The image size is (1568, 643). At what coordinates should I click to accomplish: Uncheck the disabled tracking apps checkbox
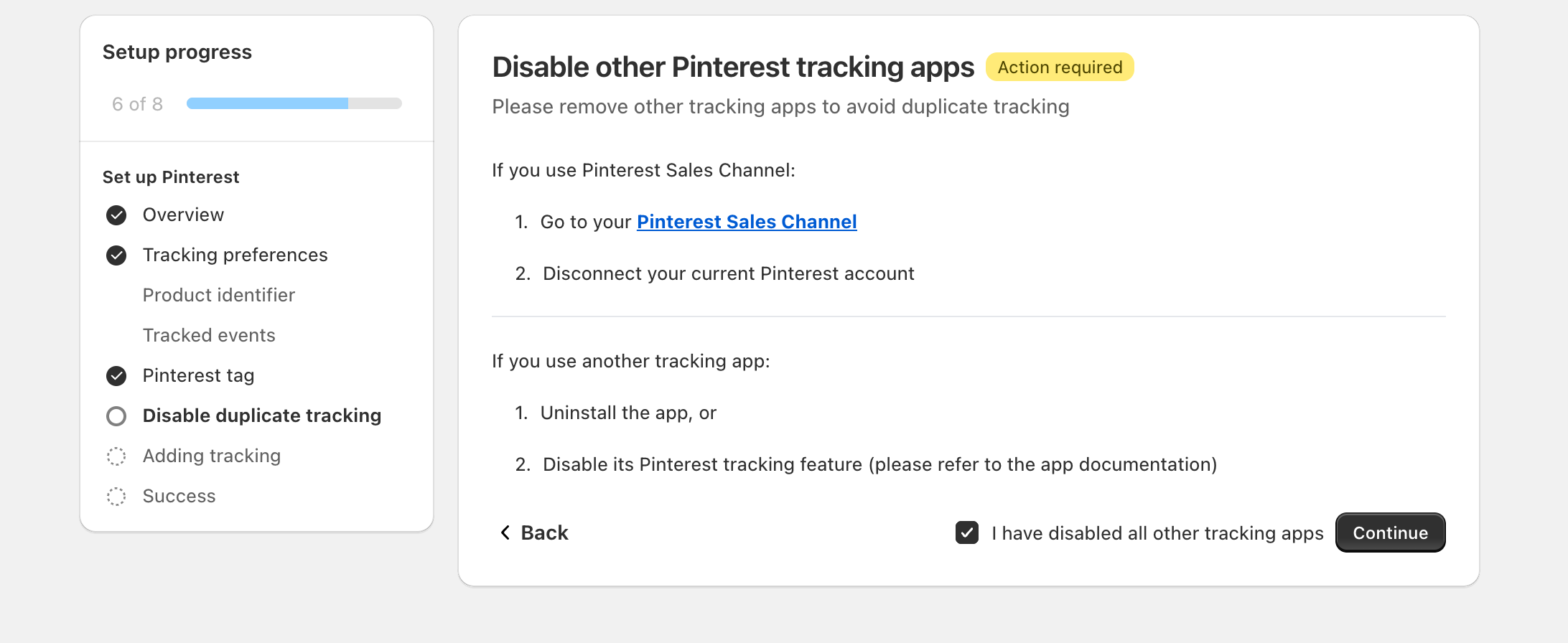coord(967,532)
